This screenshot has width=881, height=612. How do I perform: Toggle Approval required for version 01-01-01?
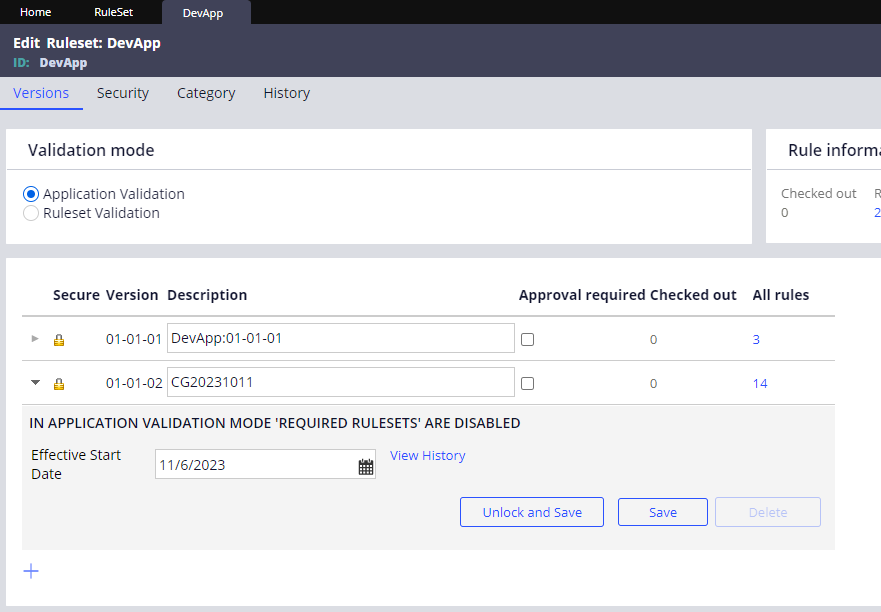point(527,340)
